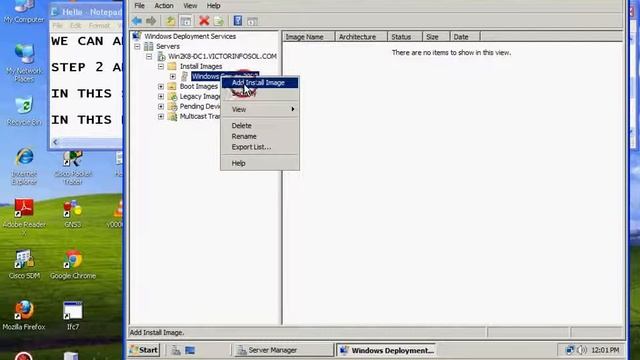Open the Action menu in WDS console
This screenshot has width=640, height=360.
(x=164, y=6)
